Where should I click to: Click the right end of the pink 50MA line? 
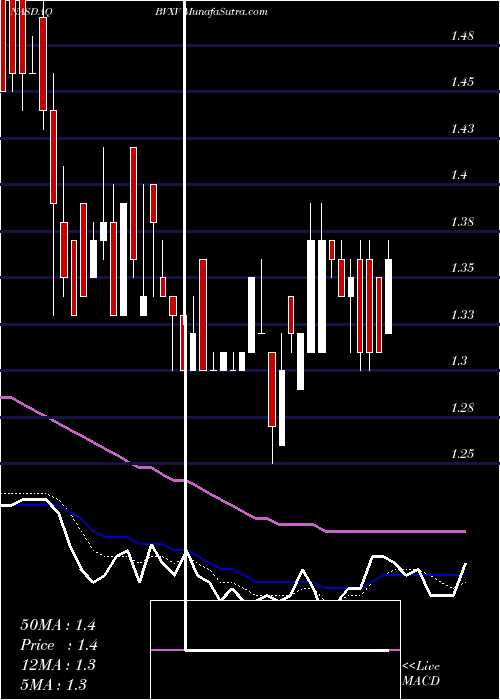click(x=464, y=532)
